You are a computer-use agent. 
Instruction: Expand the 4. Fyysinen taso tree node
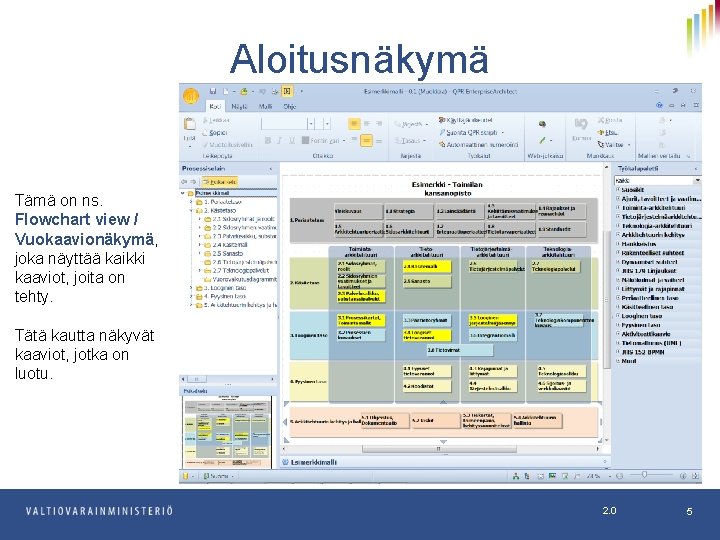point(191,297)
